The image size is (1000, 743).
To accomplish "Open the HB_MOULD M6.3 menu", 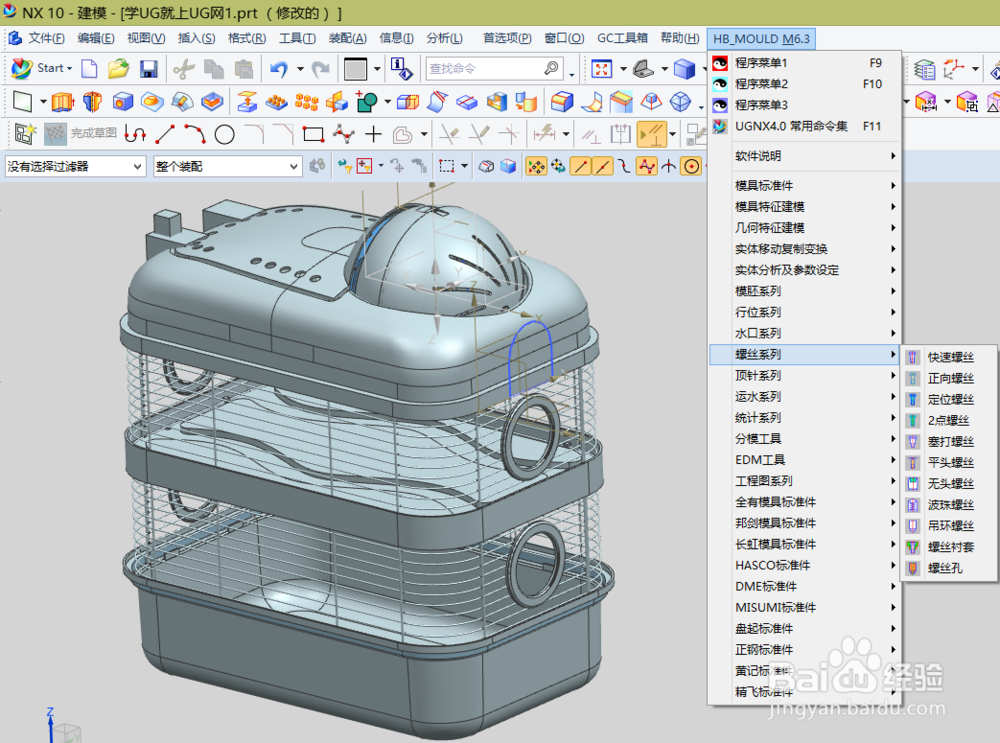I will 761,38.
